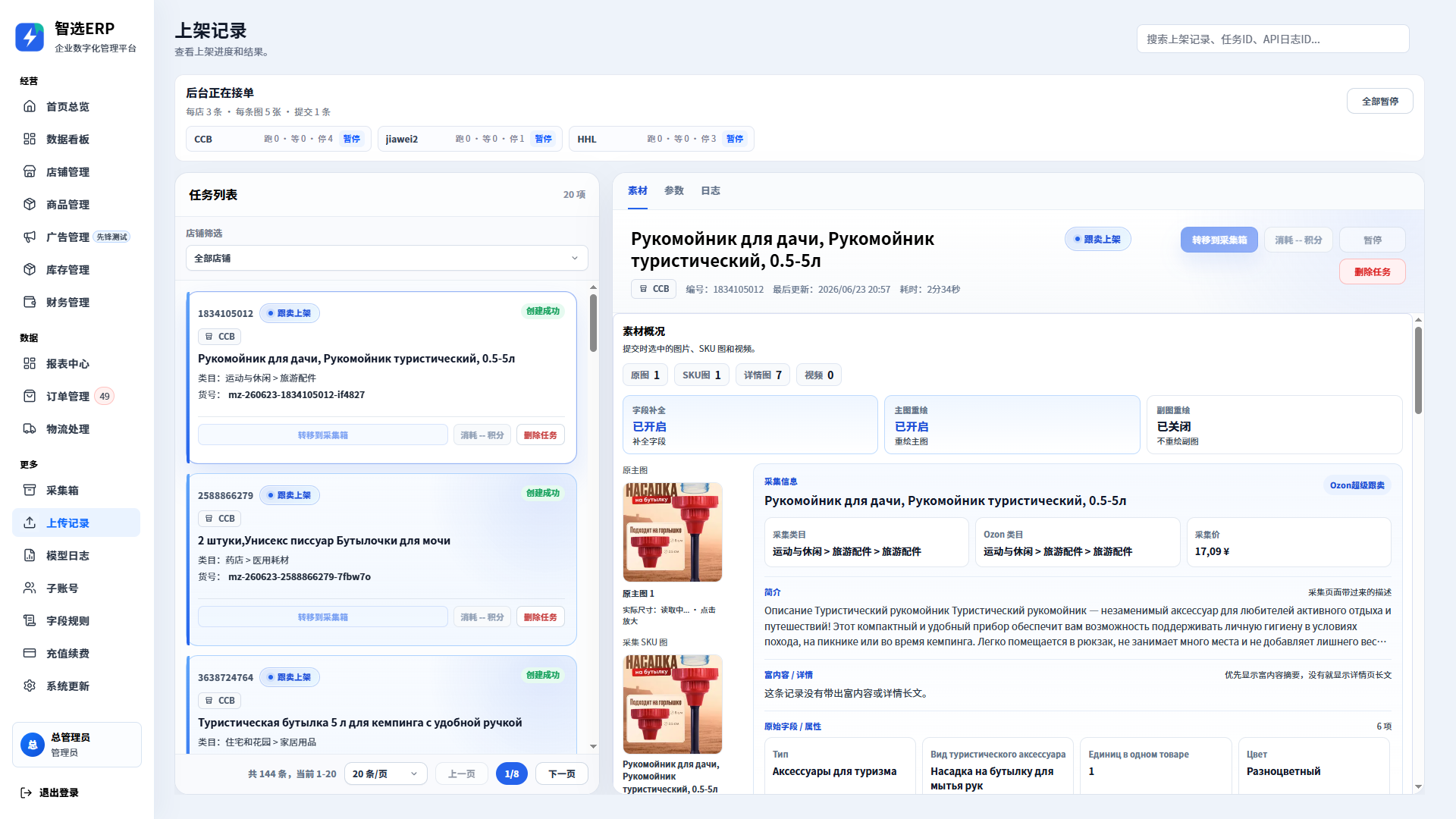The image size is (1456, 819).
Task: Open 物流处理 truck icon
Action: (30, 428)
